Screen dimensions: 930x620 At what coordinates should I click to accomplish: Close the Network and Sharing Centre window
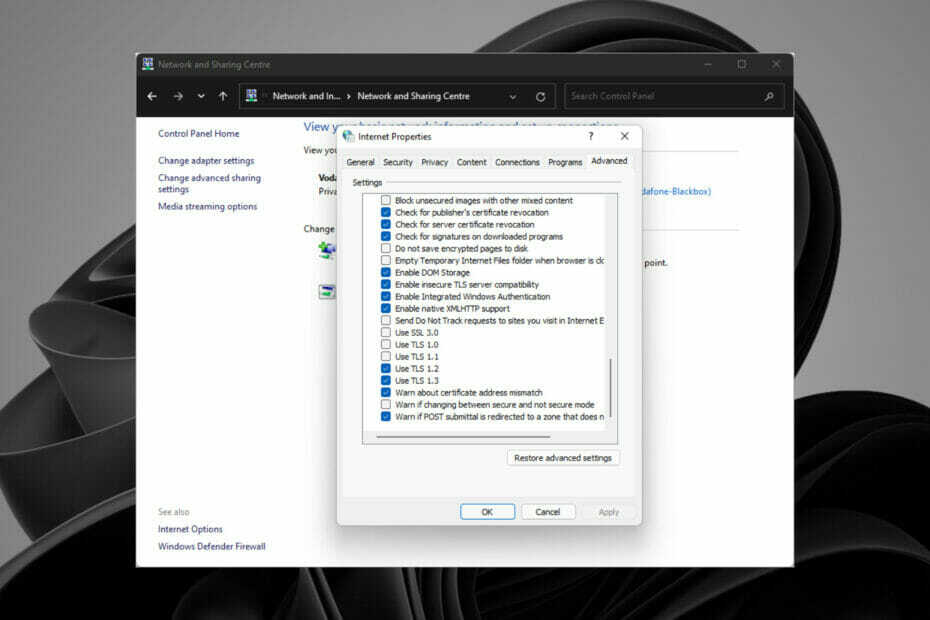coord(776,64)
